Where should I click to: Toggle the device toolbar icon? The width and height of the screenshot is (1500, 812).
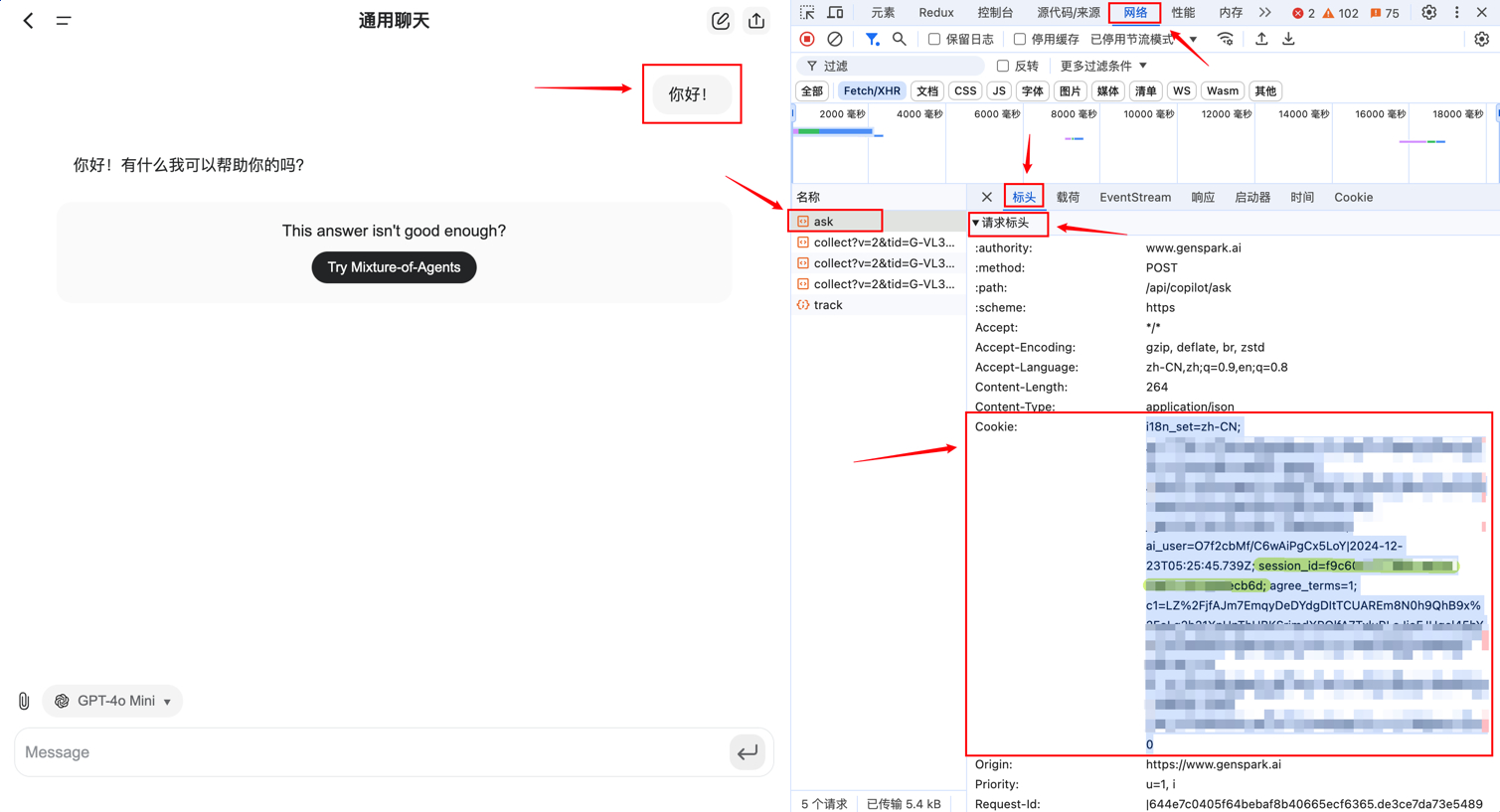point(836,13)
